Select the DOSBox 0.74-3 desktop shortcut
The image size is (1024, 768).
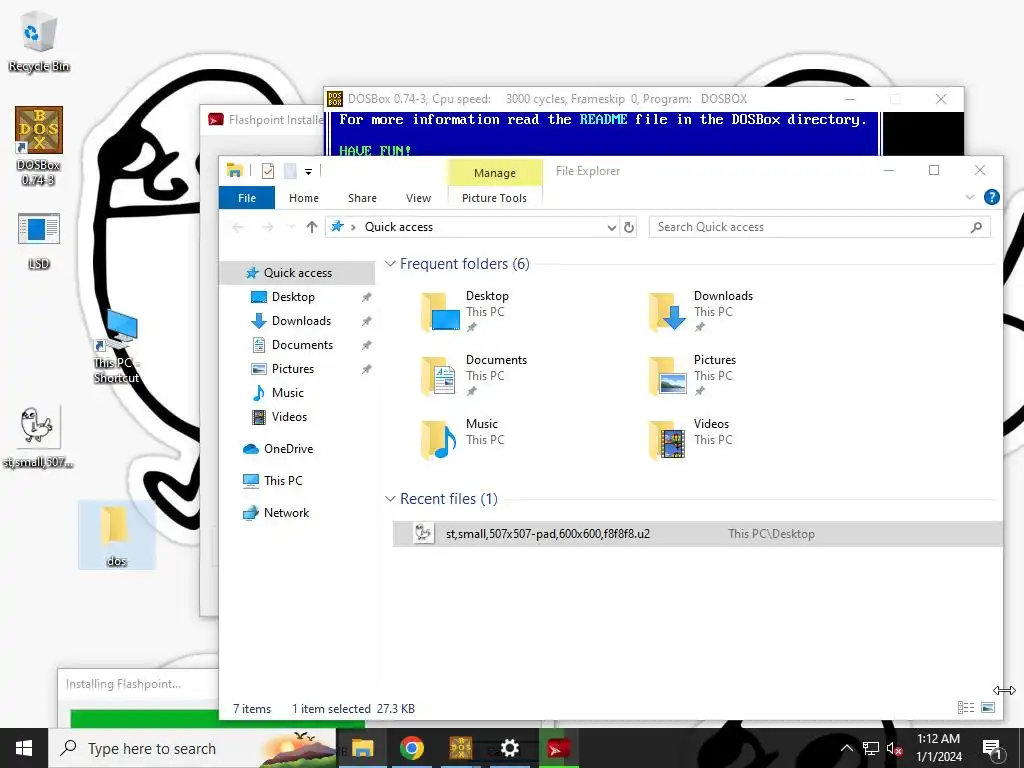pos(39,146)
